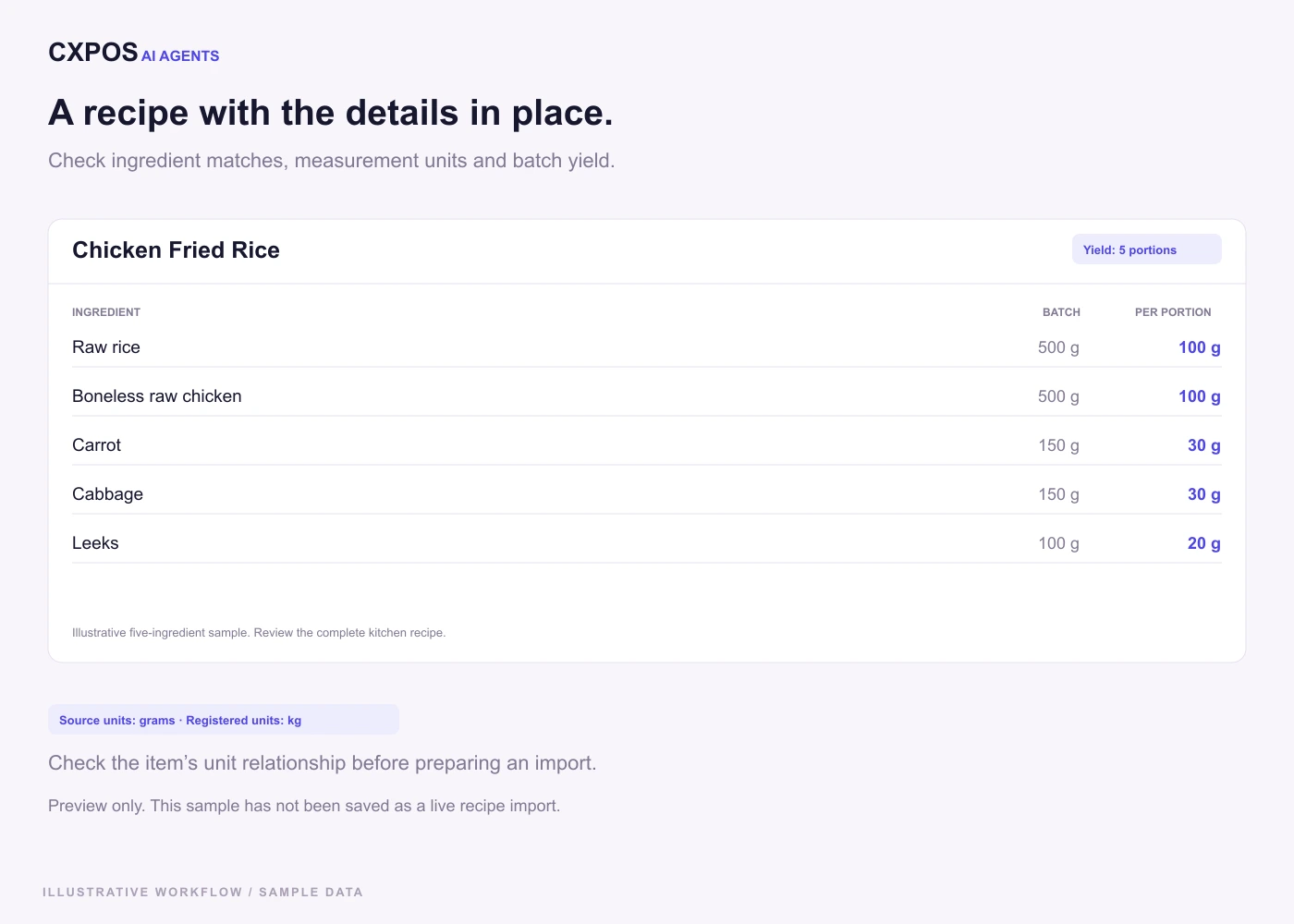Viewport: 1294px width, 924px height.
Task: Click "Check the item's unit relationship" text
Action: [x=323, y=763]
